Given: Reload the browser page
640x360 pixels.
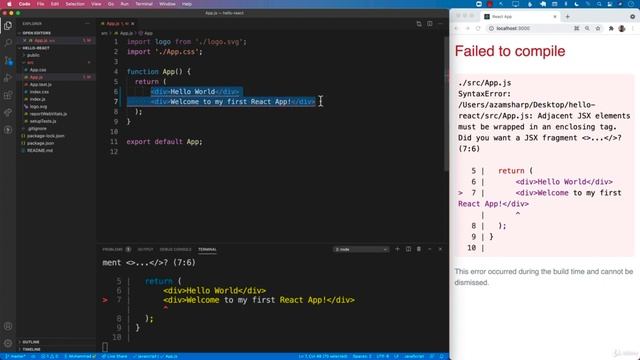Looking at the screenshot, I should [478, 29].
